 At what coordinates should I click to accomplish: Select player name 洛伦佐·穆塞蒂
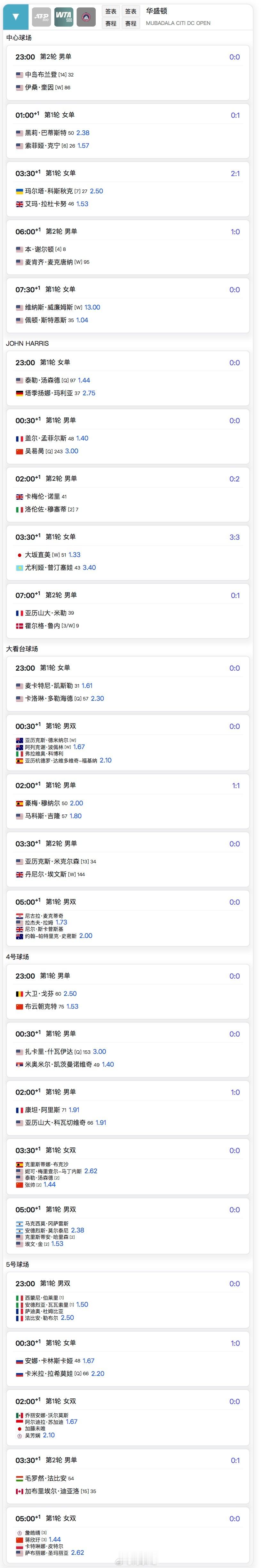(x=46, y=509)
